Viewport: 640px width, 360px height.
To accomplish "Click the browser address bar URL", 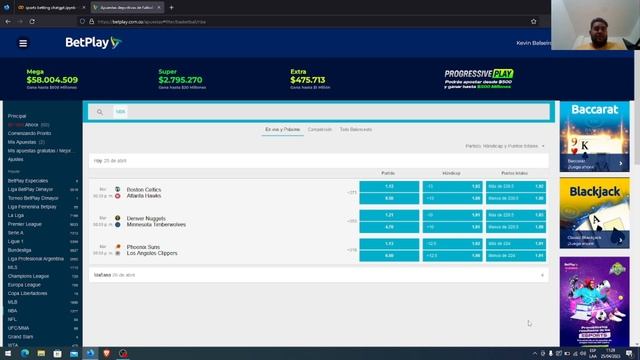I will pyautogui.click(x=153, y=22).
